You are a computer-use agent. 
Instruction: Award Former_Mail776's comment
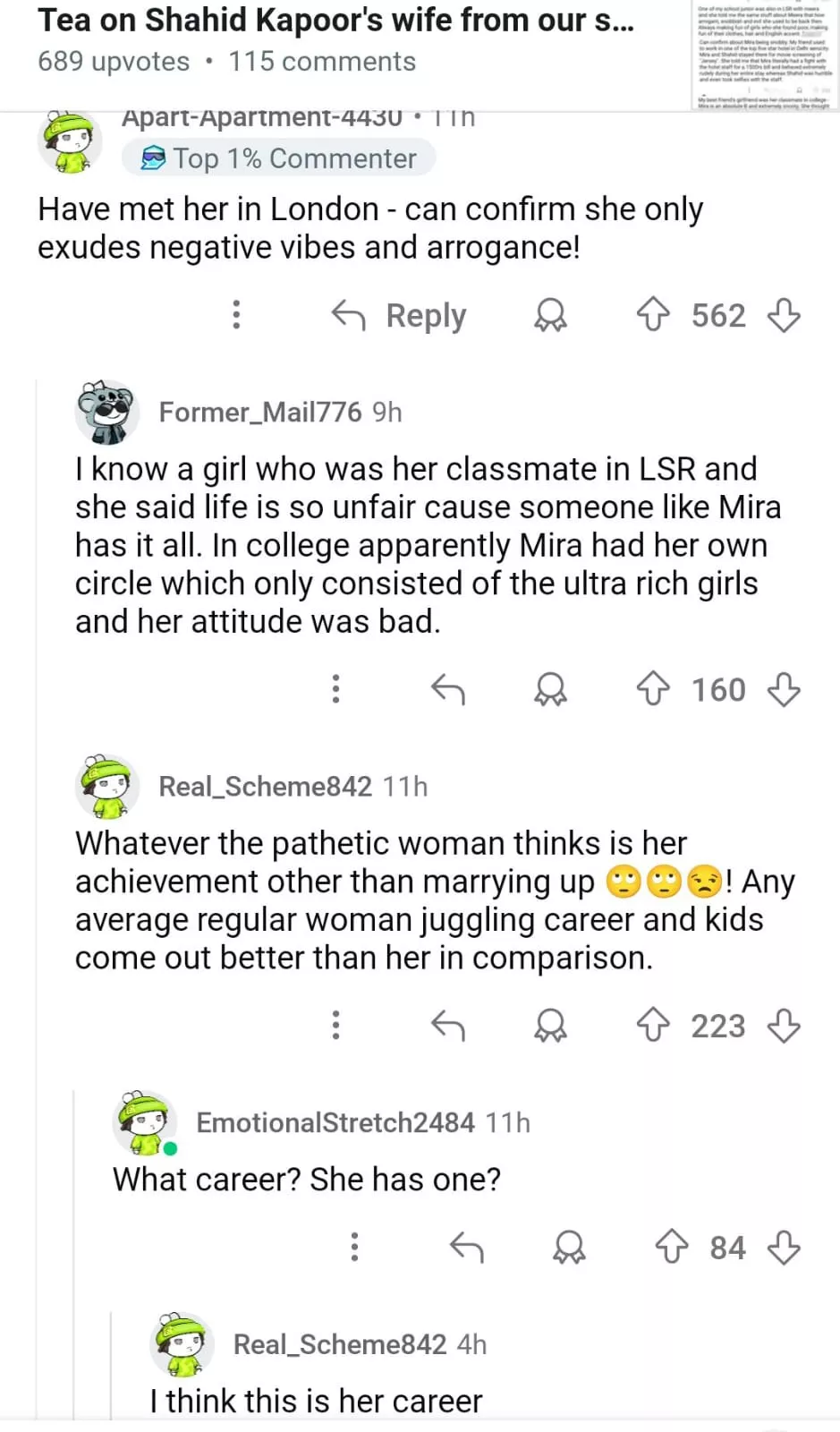pyautogui.click(x=550, y=689)
